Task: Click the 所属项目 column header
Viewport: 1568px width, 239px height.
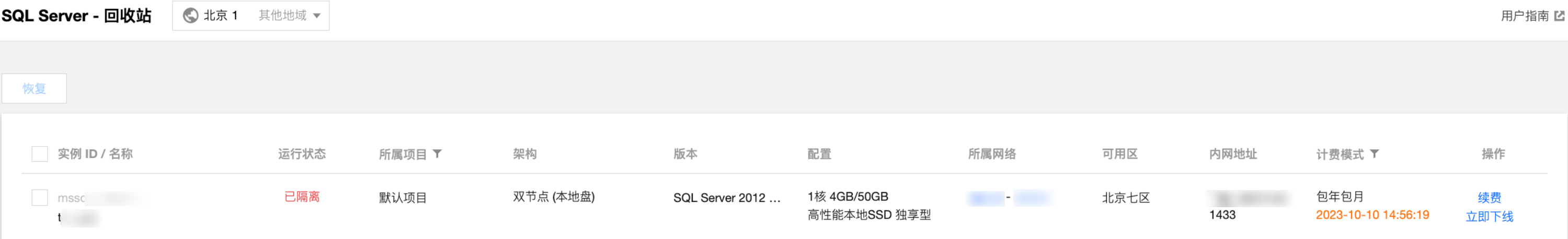Action: [403, 154]
